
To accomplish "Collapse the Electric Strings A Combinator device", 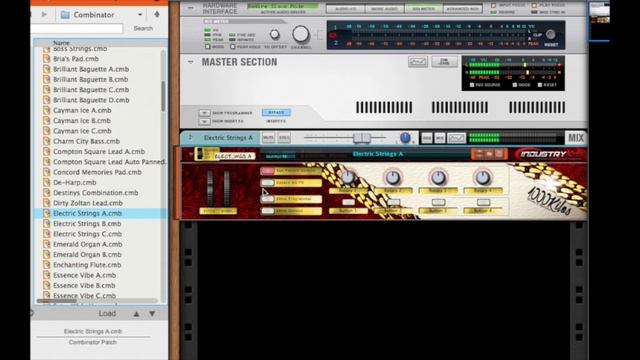I will point(190,154).
